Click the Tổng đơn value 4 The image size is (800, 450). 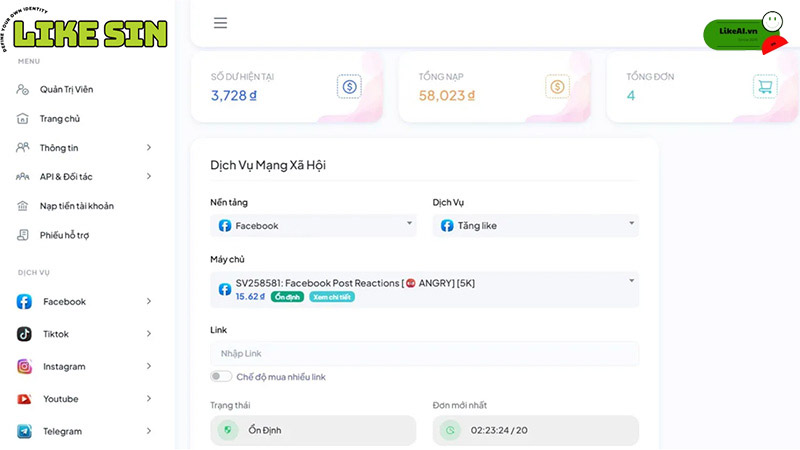631,95
